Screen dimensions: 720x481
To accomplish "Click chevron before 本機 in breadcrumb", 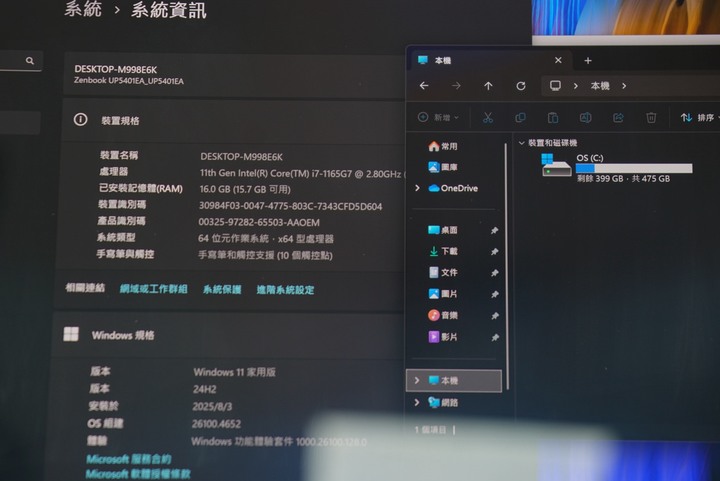I will 576,86.
